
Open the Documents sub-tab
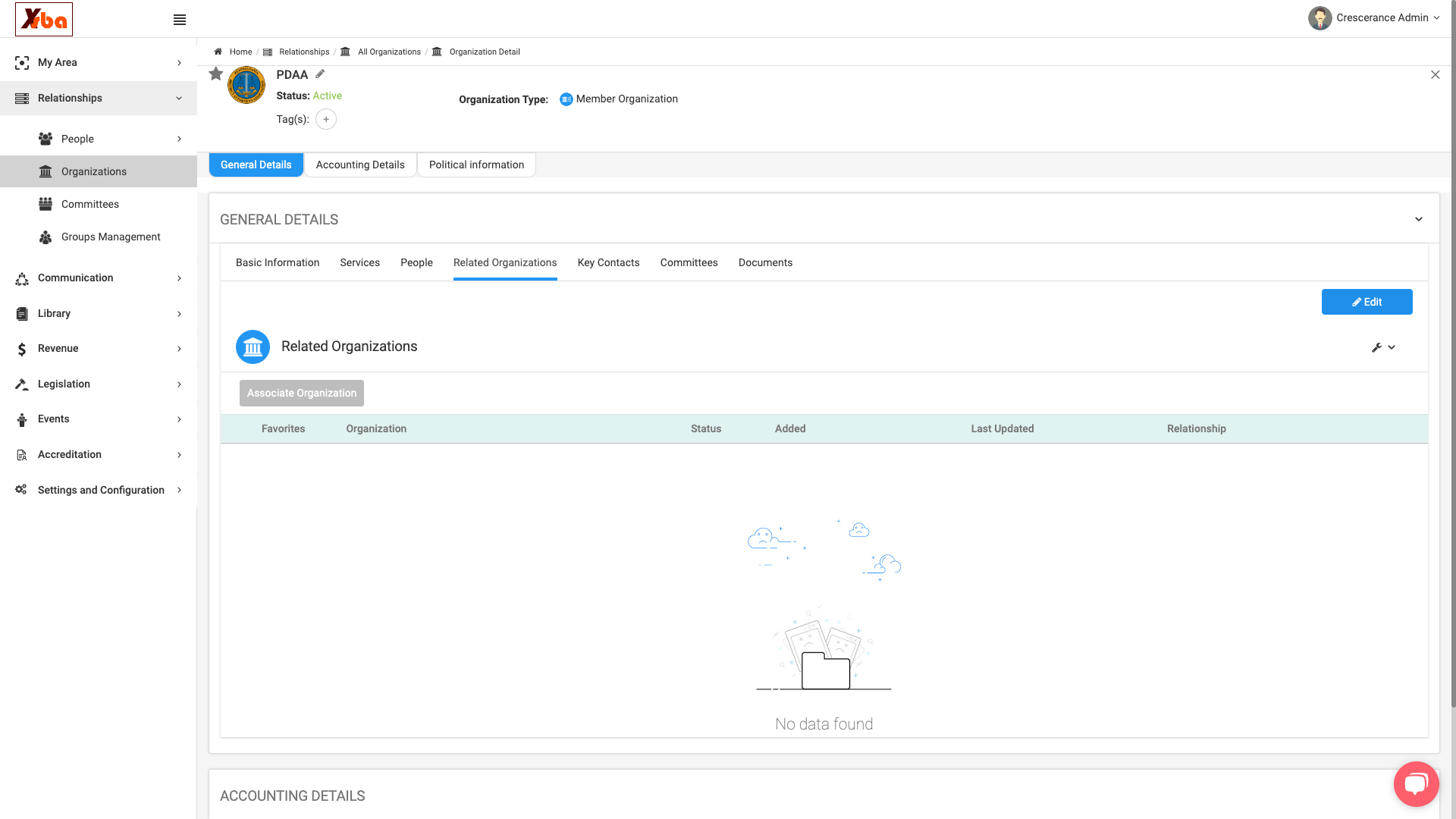point(765,262)
